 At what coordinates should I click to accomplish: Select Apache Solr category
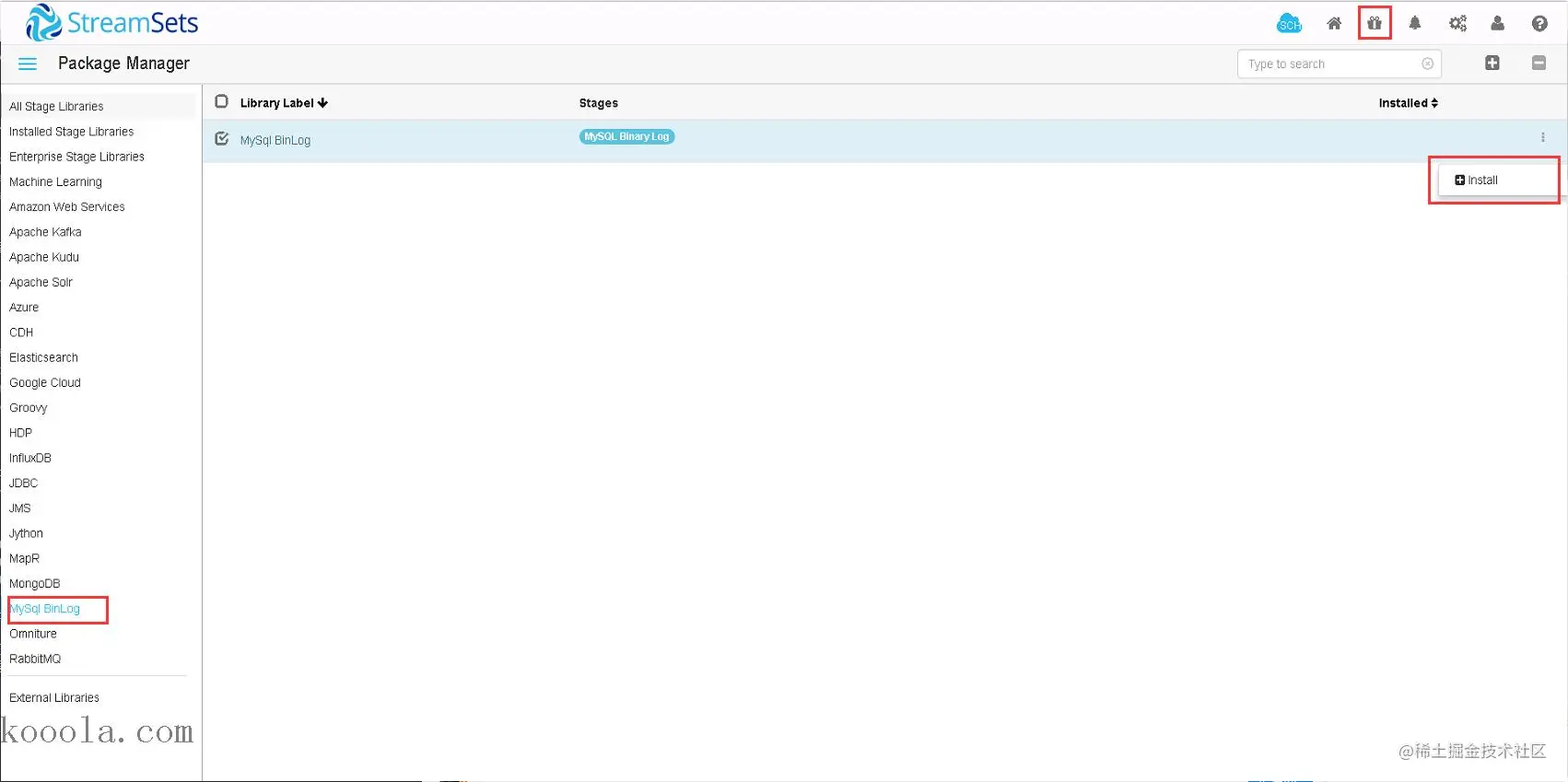click(41, 282)
